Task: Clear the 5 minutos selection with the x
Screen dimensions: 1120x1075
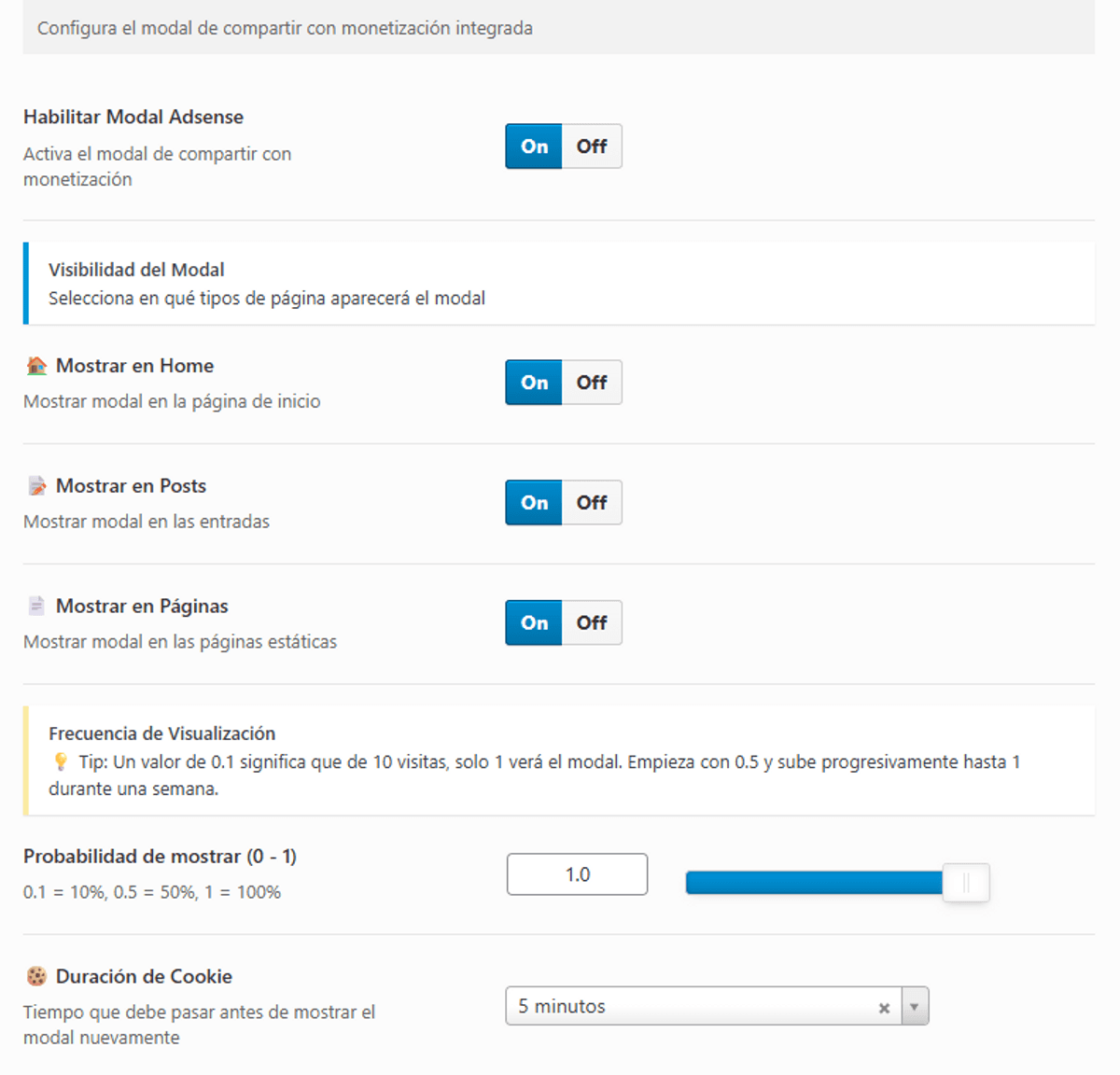Action: pos(883,1008)
